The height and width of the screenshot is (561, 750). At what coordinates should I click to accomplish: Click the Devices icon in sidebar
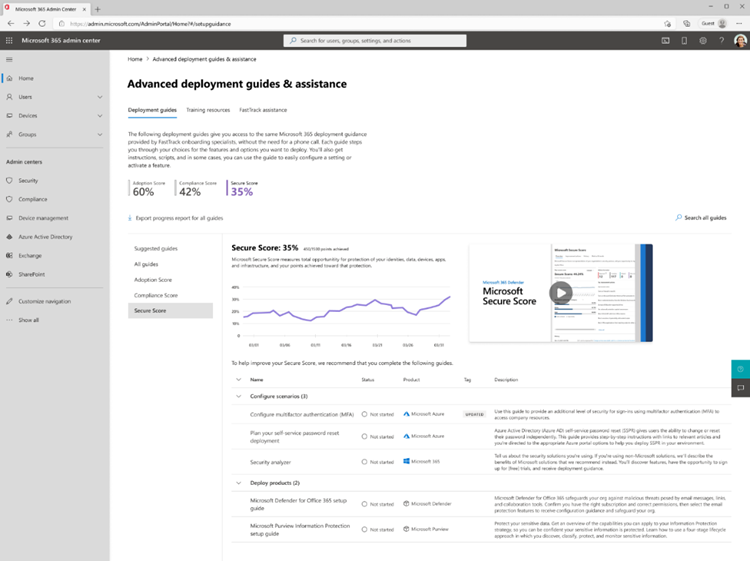pyautogui.click(x=10, y=116)
